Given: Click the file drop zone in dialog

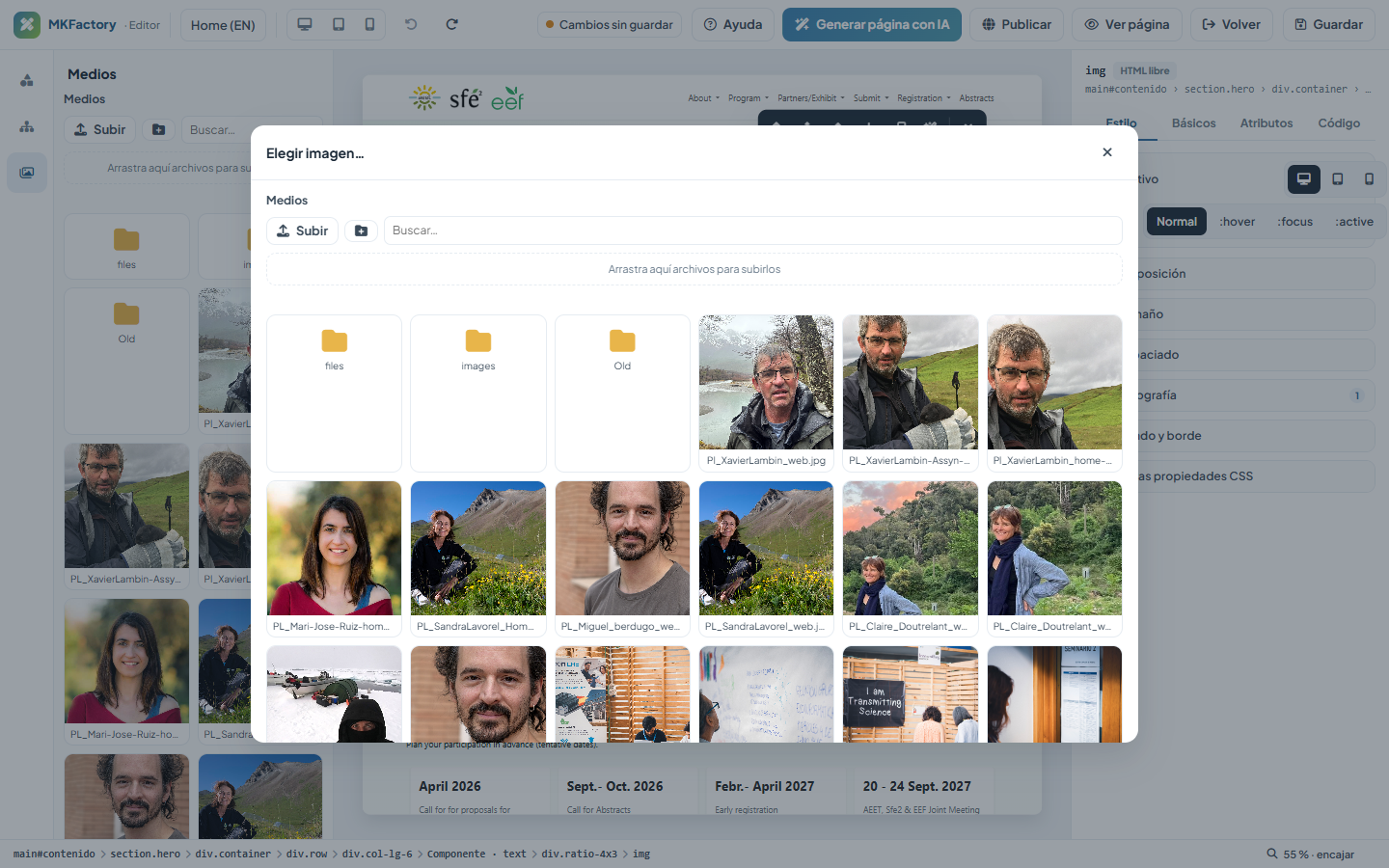Looking at the screenshot, I should click(694, 269).
